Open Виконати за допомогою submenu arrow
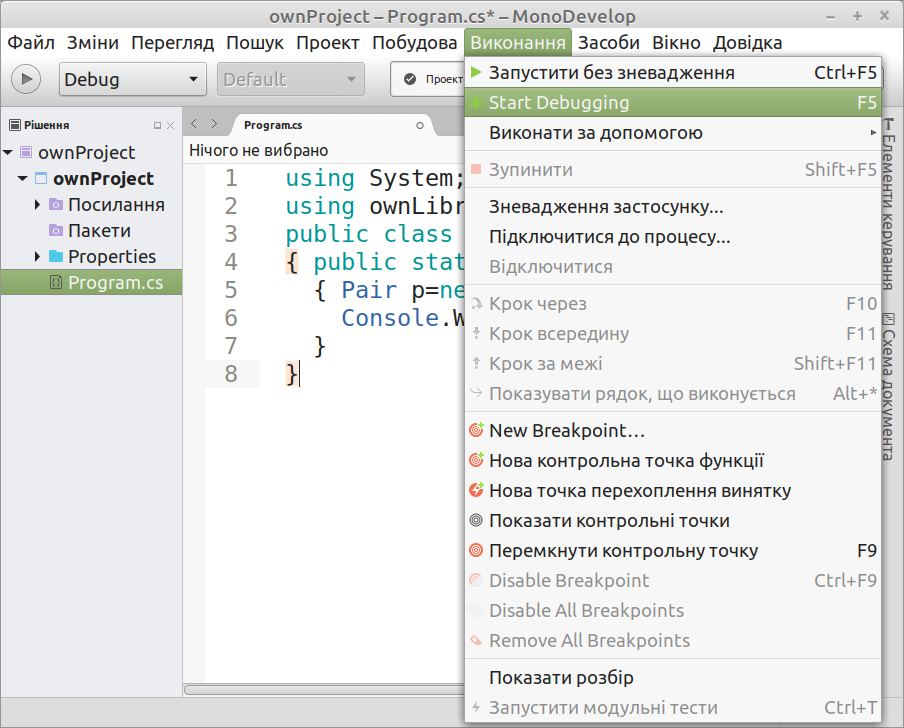This screenshot has height=728, width=904. click(x=873, y=133)
